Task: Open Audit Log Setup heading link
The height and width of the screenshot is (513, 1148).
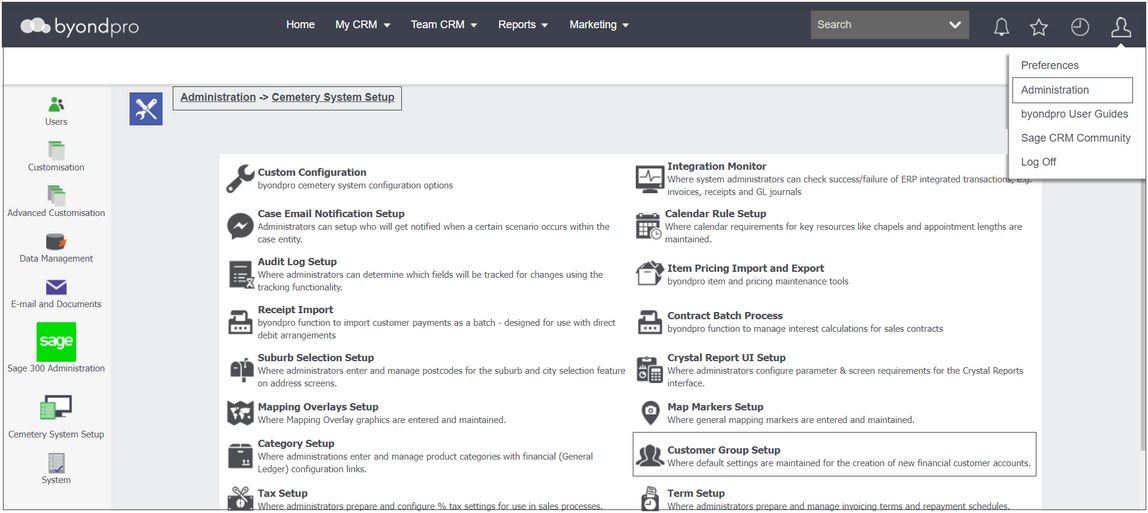Action: (x=297, y=261)
